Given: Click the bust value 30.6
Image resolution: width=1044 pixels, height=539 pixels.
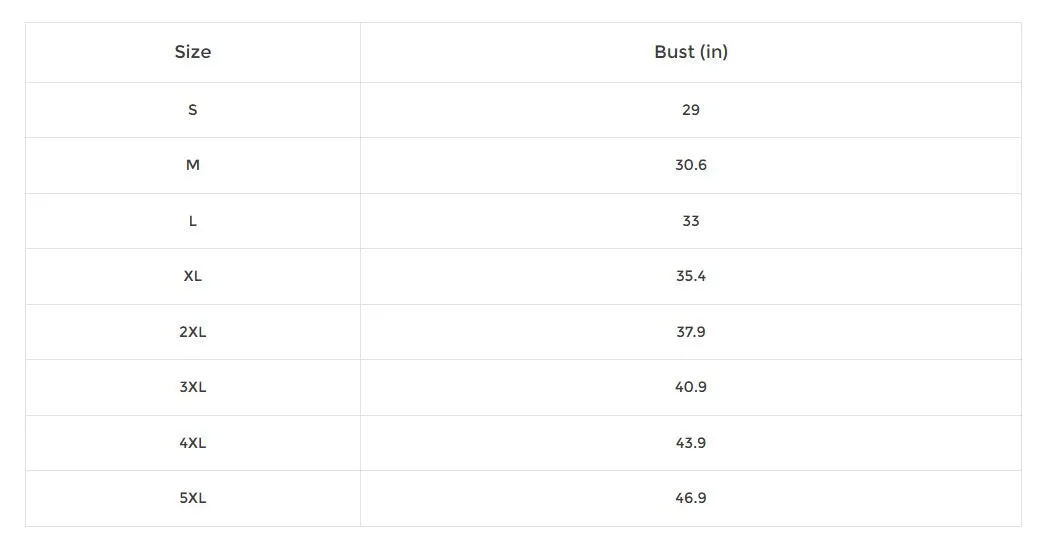Looking at the screenshot, I should click(x=690, y=166).
